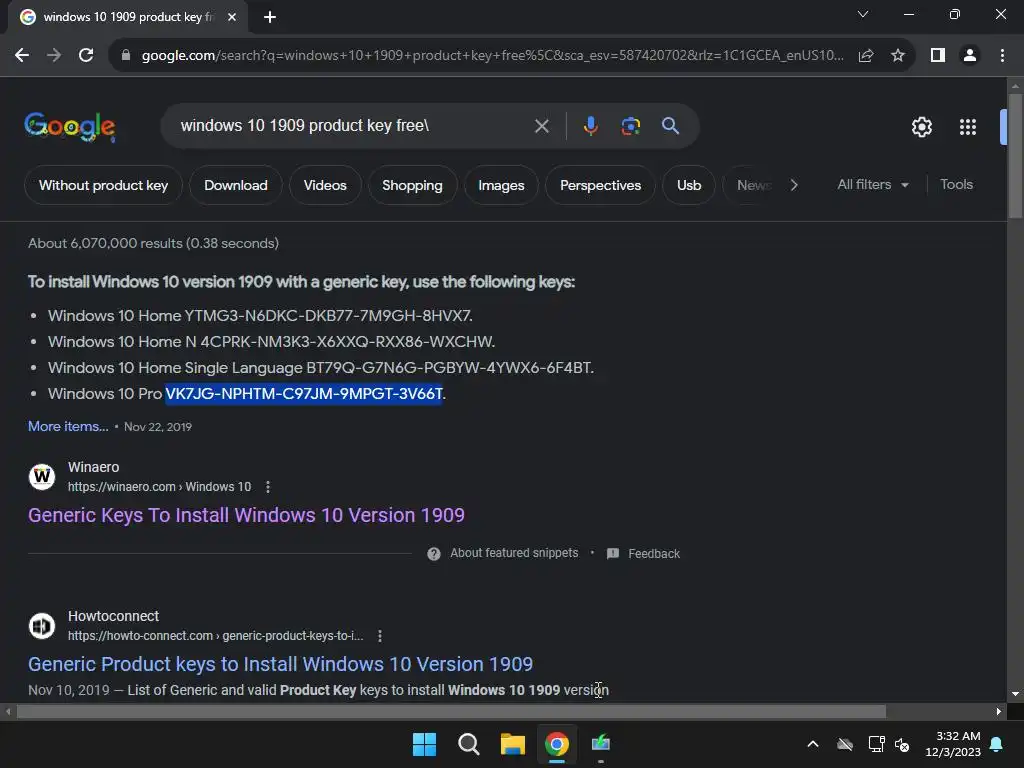Click Home Single Language key line
The image size is (1024, 768).
click(x=321, y=368)
